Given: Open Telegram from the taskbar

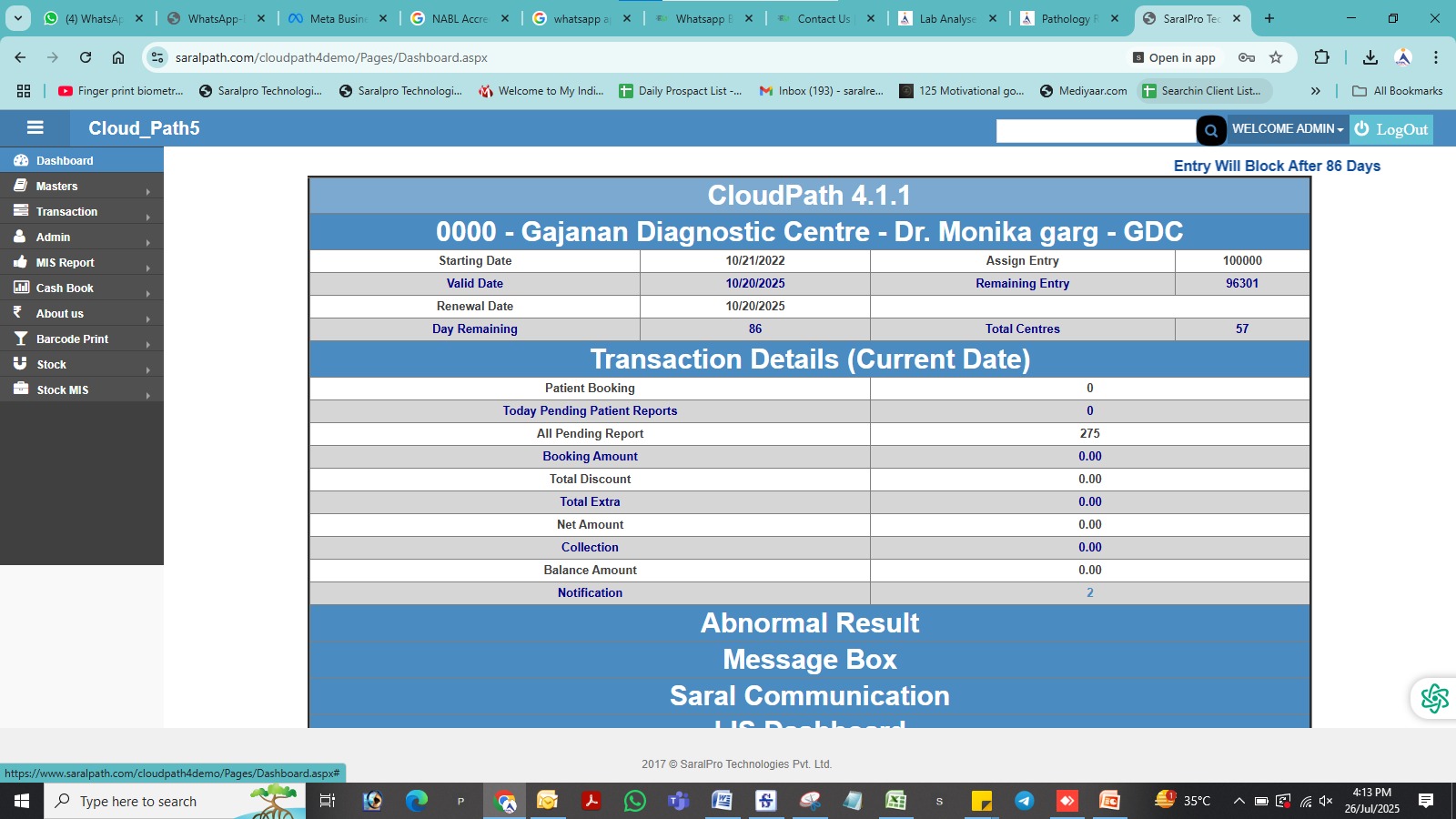Looking at the screenshot, I should [1025, 801].
